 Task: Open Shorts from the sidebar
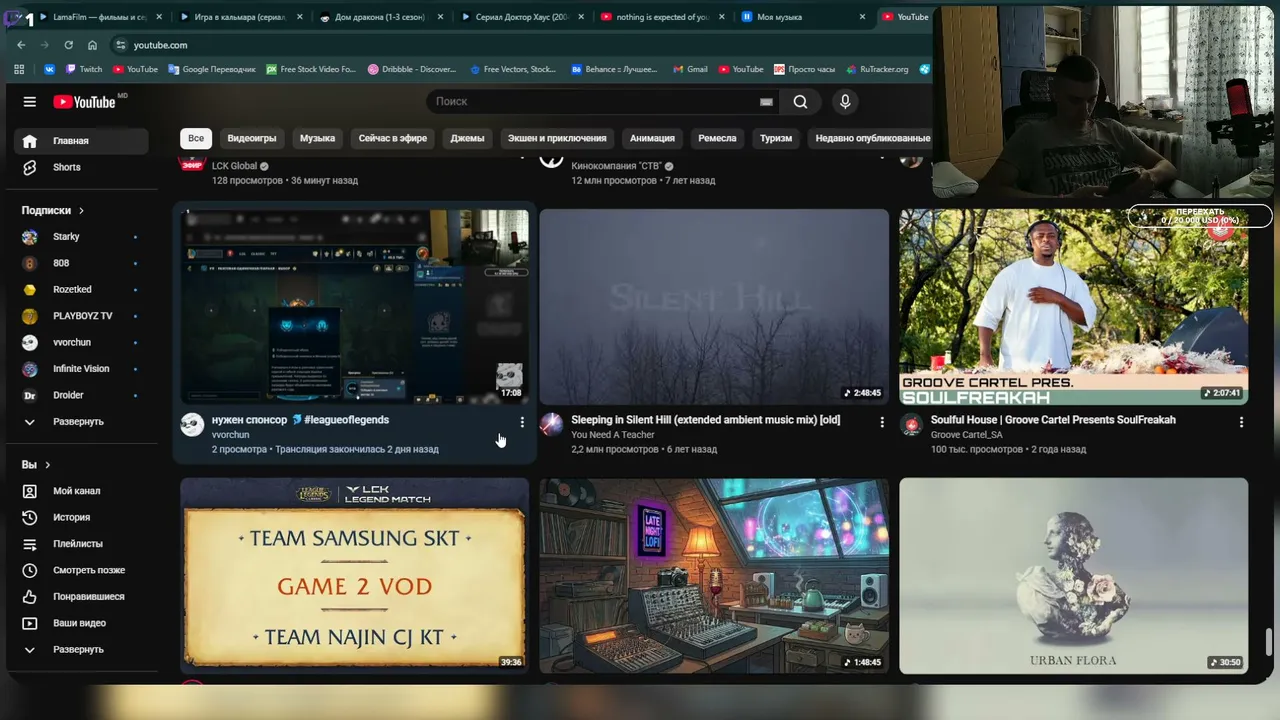click(x=82, y=167)
